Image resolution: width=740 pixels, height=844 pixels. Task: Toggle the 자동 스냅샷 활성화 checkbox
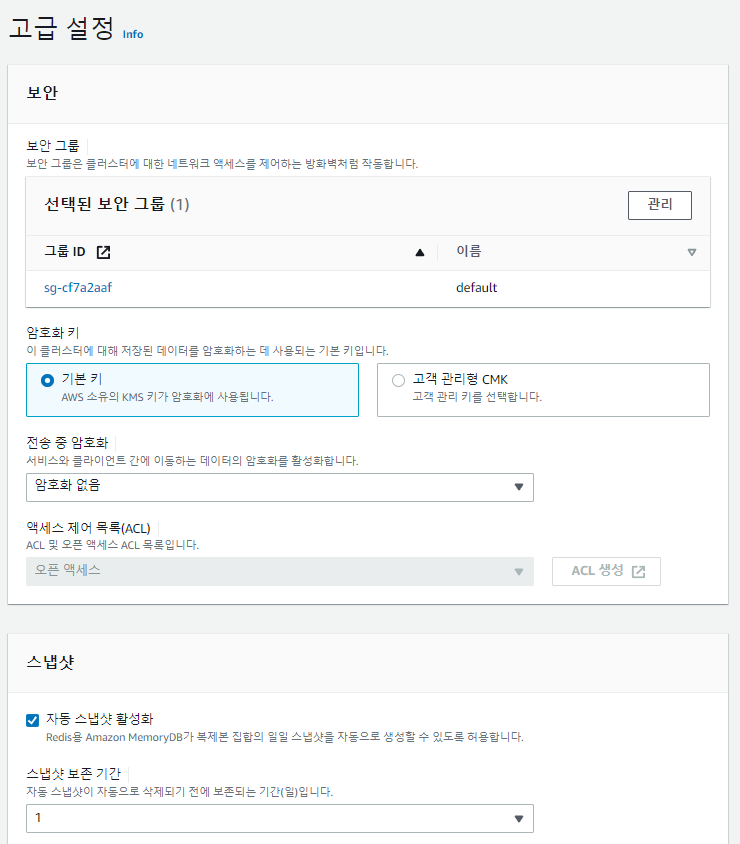(x=33, y=719)
